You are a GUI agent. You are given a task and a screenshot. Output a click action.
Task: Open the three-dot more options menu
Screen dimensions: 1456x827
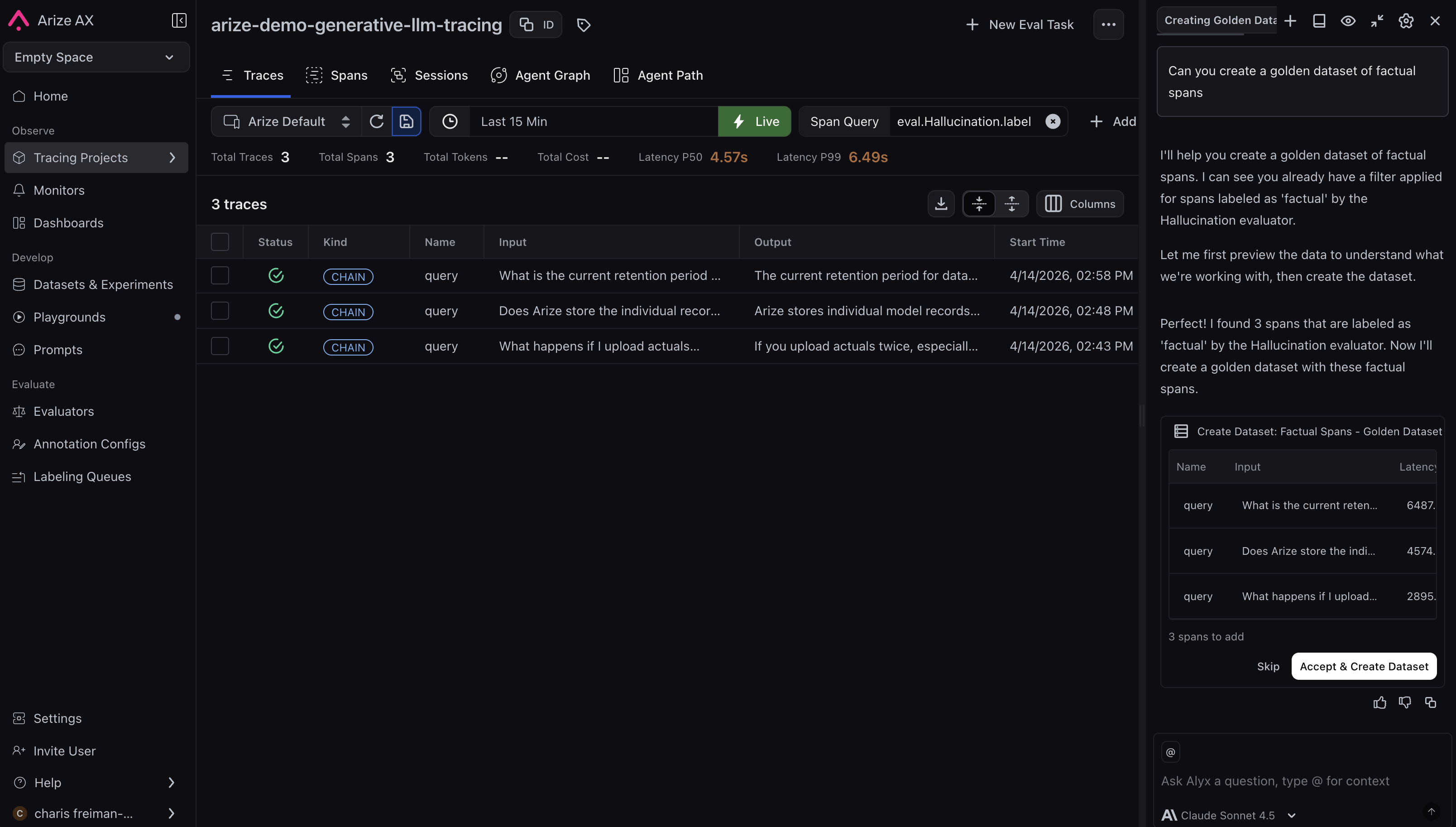1108,24
